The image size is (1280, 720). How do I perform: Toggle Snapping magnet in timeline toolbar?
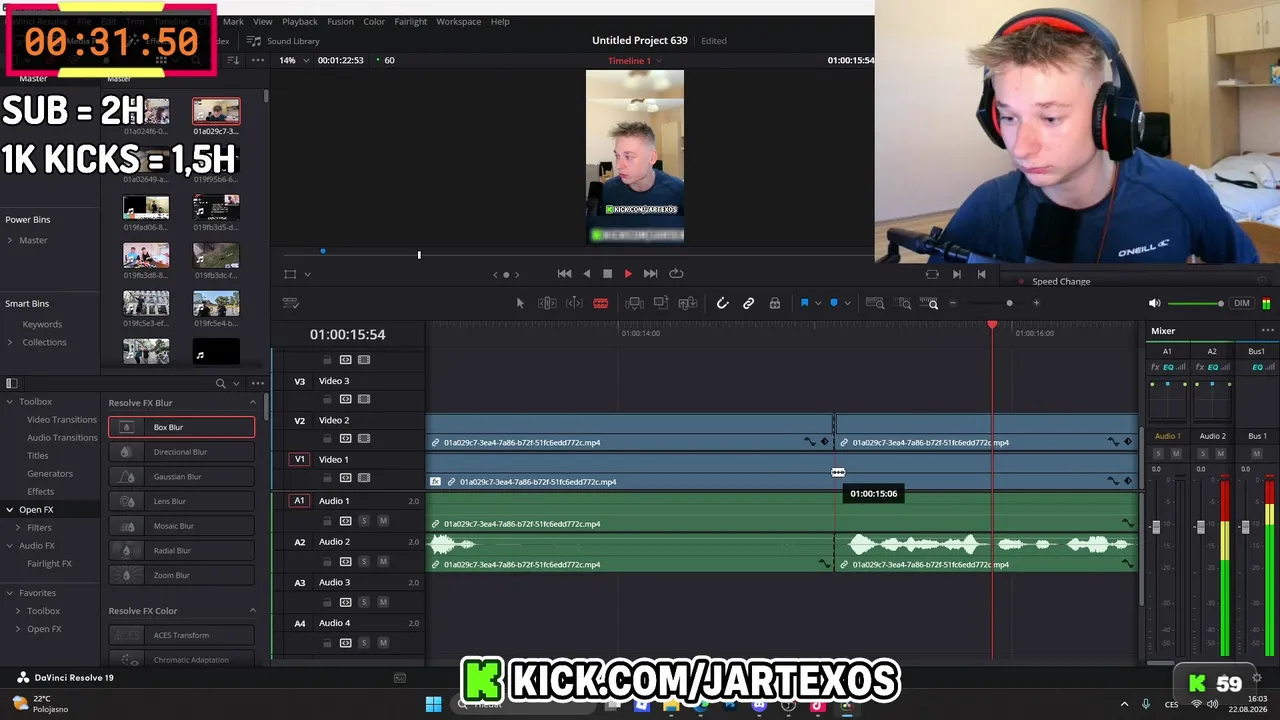(722, 303)
